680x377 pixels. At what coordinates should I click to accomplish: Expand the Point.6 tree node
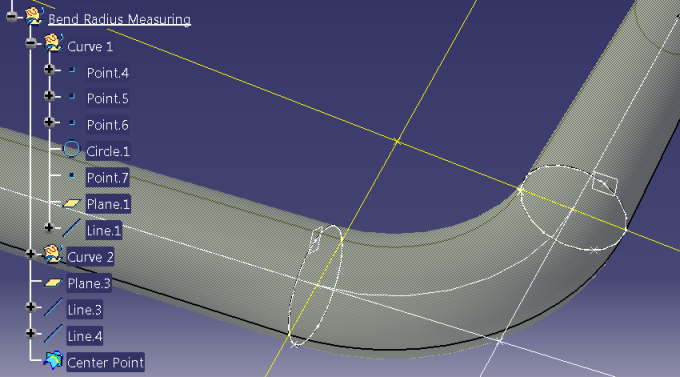coord(49,122)
